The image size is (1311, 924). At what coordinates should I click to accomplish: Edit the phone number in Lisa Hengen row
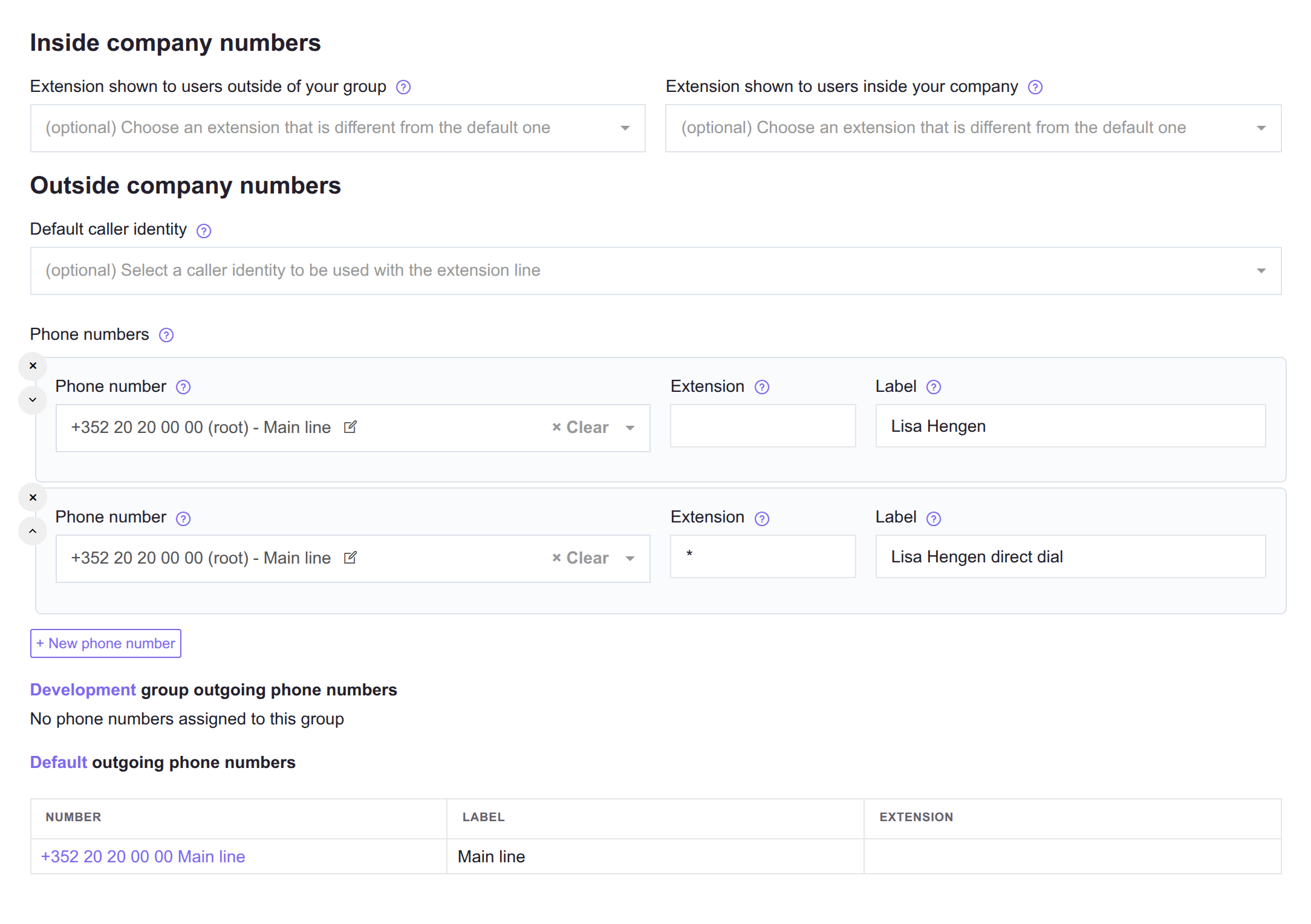tap(350, 427)
